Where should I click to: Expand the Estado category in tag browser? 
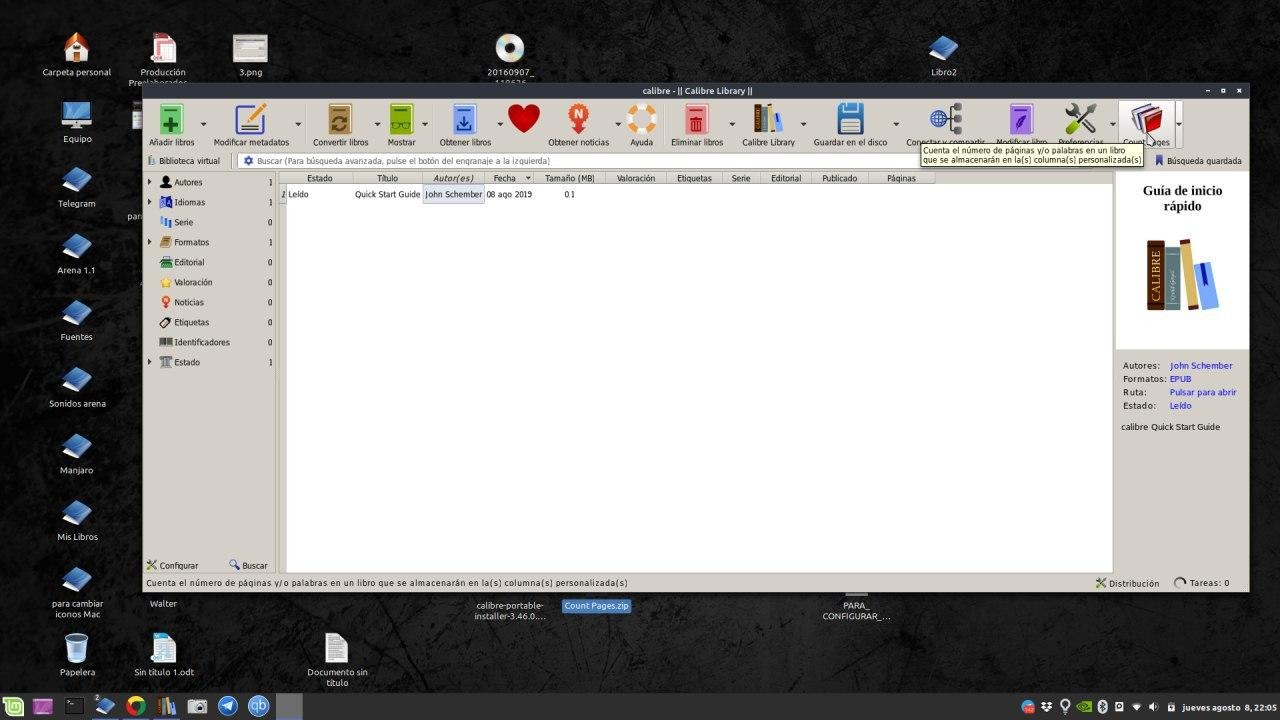click(150, 362)
